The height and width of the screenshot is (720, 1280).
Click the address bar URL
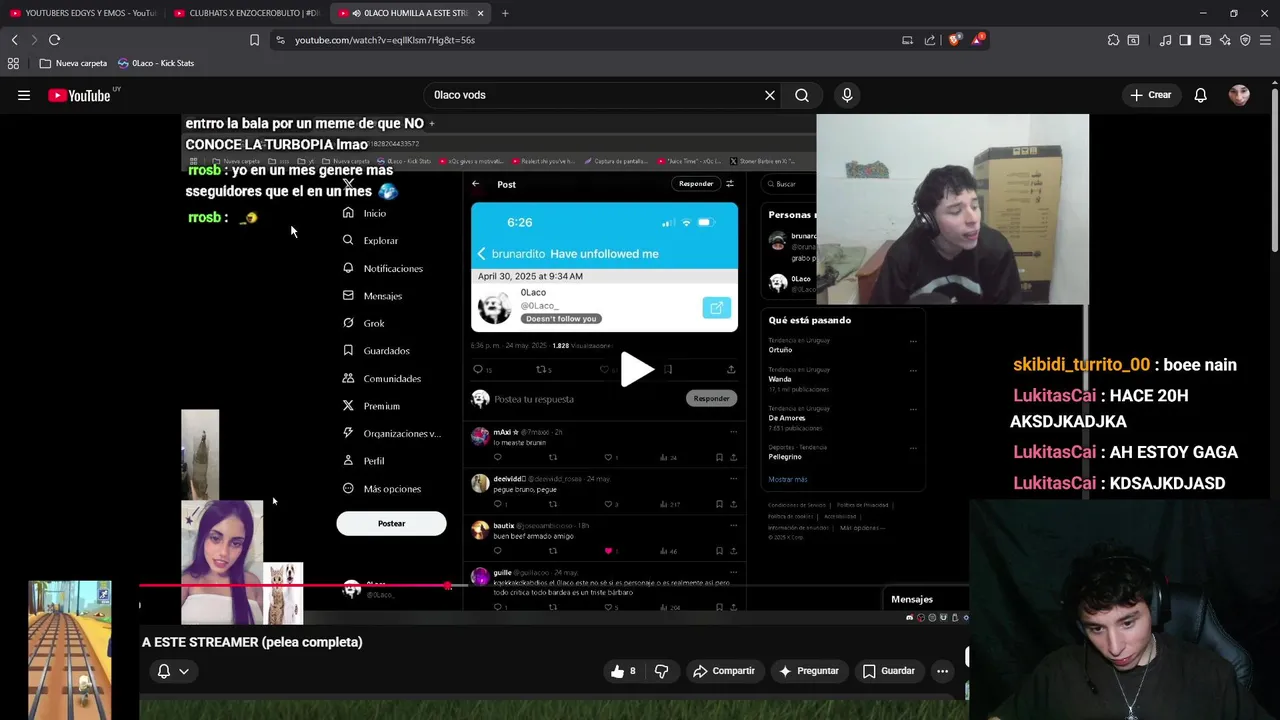coord(384,40)
